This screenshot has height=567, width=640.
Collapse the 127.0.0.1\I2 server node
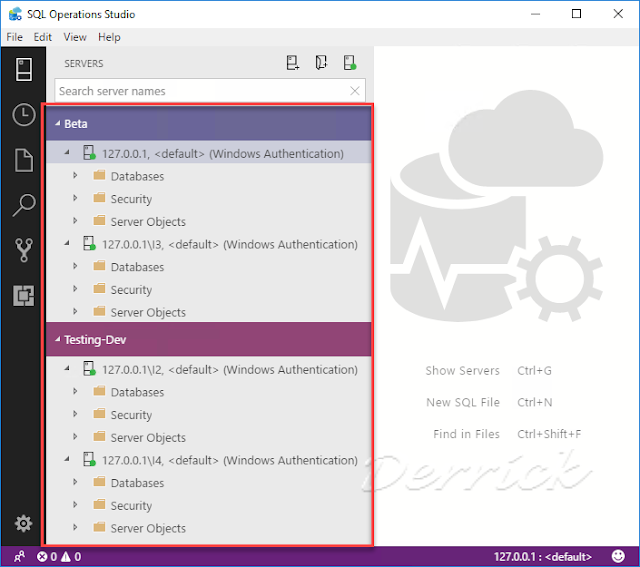(x=67, y=369)
